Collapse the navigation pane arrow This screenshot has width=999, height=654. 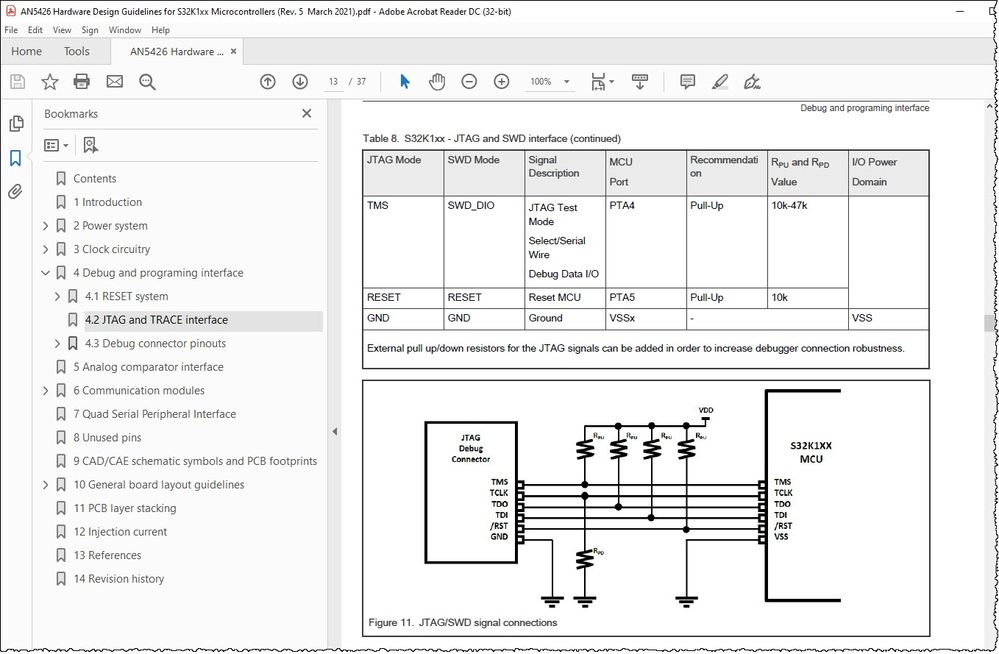(334, 432)
